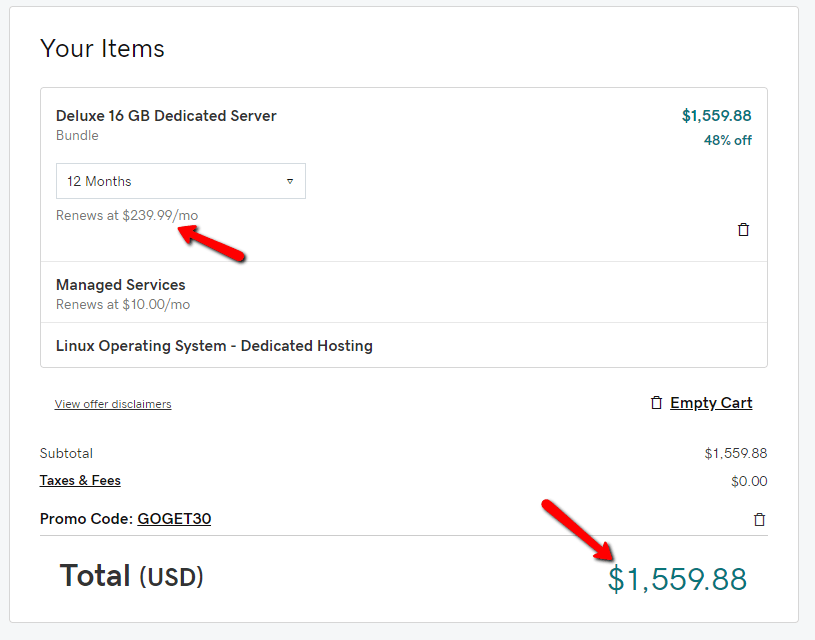The width and height of the screenshot is (815, 640).
Task: Select the Deluxe 16 GB Dedicated Server title
Action: click(166, 116)
